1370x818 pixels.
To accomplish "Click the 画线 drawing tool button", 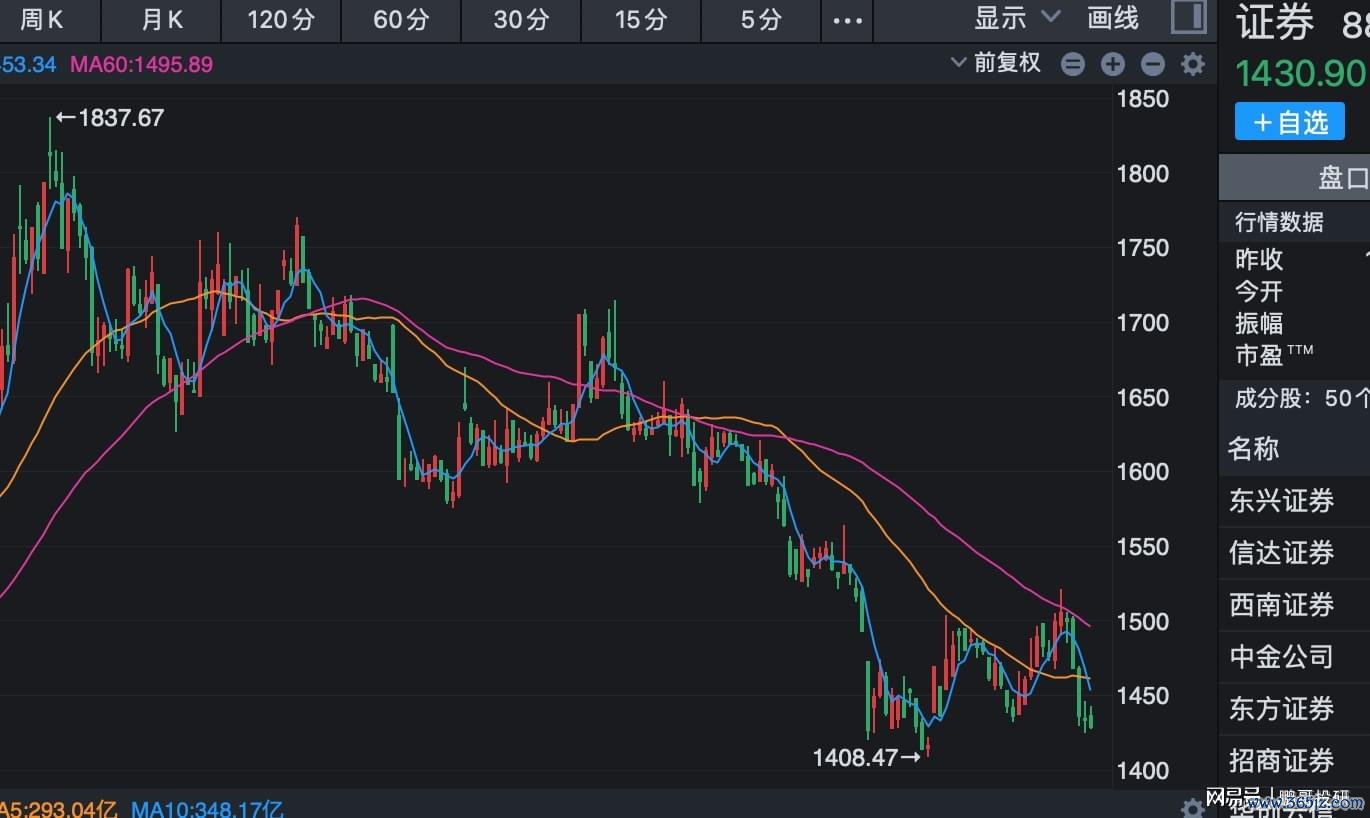I will 1113,17.
